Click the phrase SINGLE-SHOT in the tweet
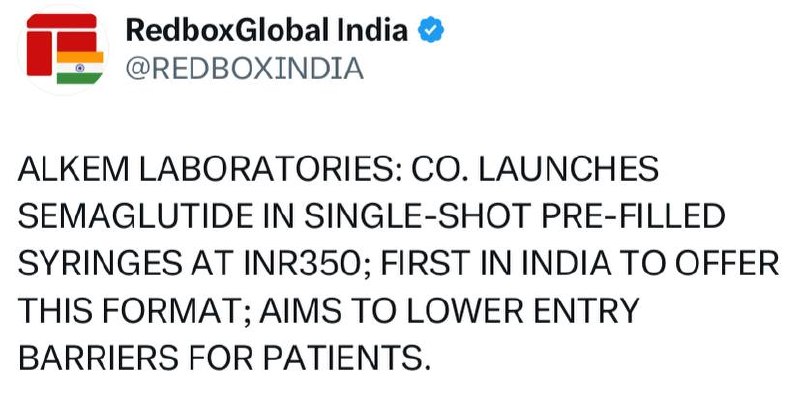 click(418, 216)
